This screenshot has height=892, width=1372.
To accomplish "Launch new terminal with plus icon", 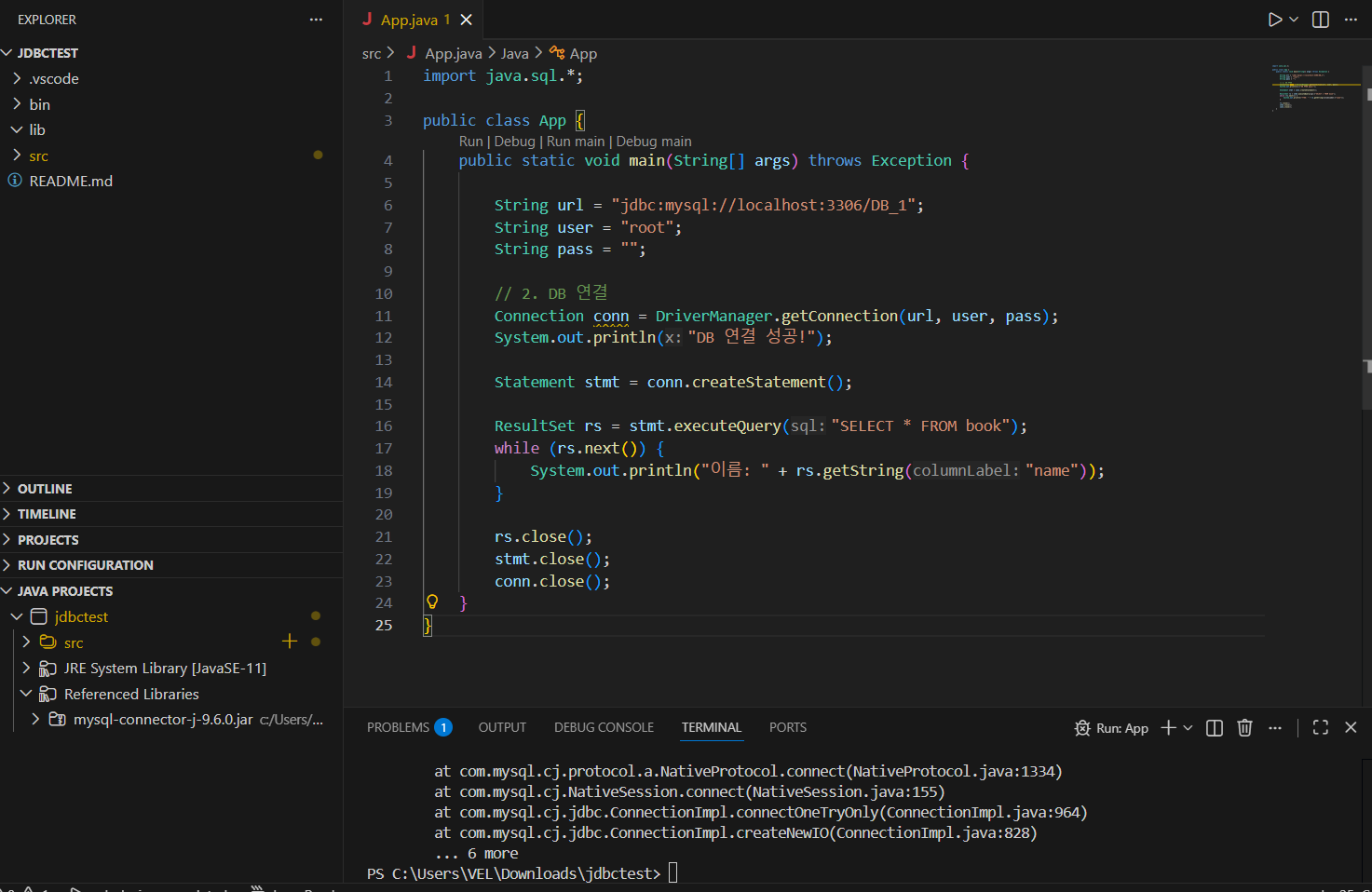I will (1168, 728).
